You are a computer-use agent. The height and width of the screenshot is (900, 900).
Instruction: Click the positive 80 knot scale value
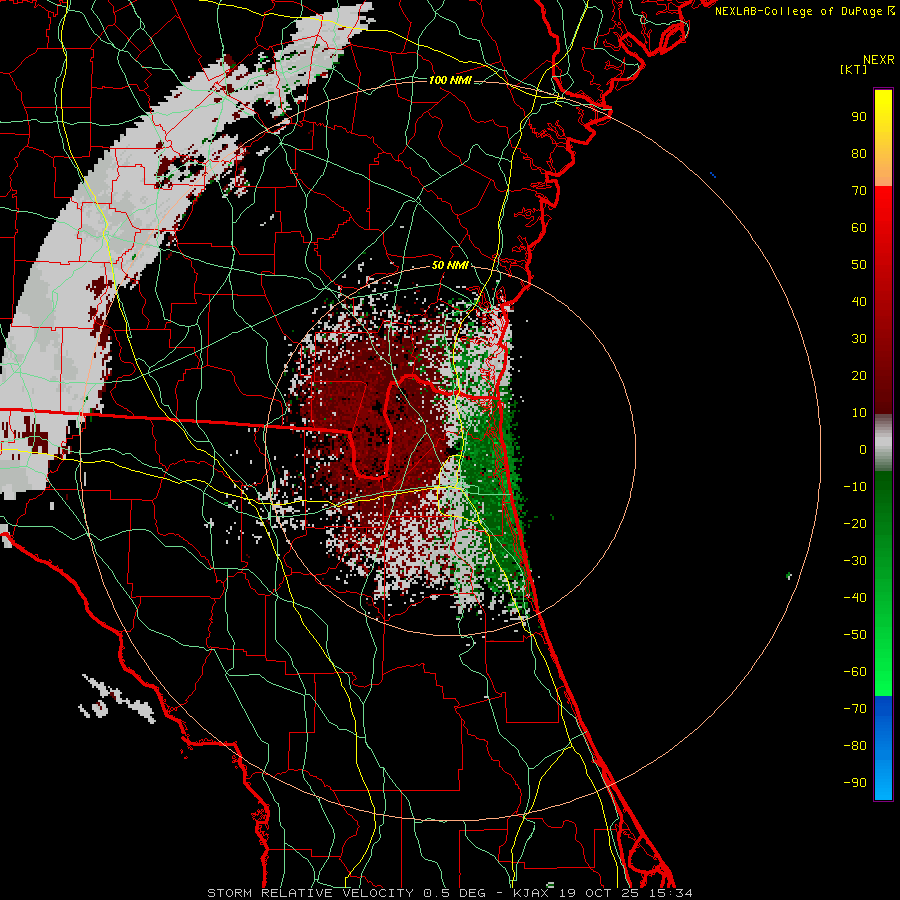click(x=859, y=153)
